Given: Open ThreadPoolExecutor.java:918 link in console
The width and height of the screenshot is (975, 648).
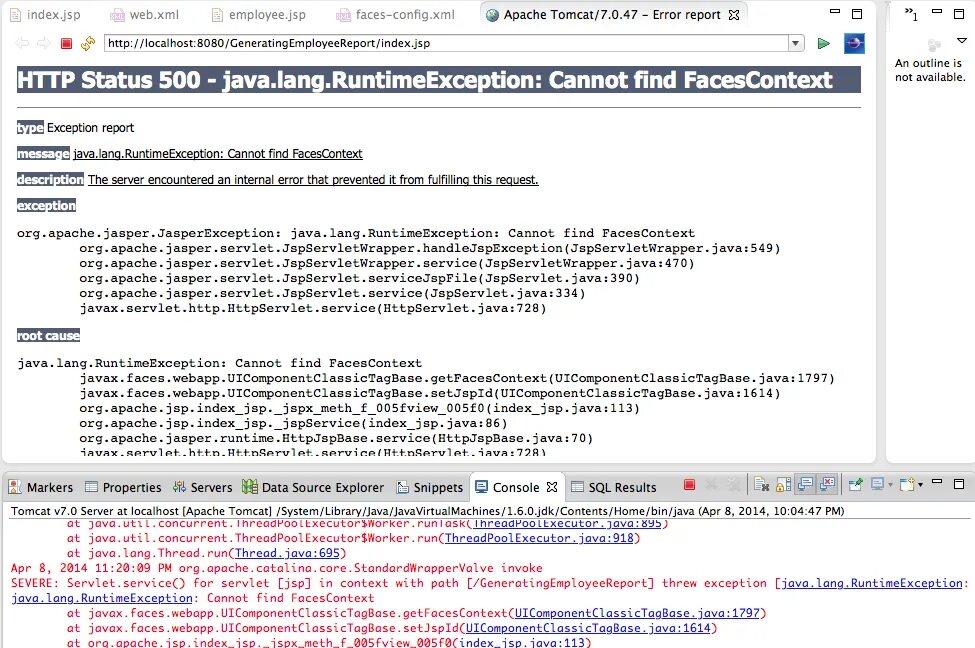Looking at the screenshot, I should [x=539, y=538].
